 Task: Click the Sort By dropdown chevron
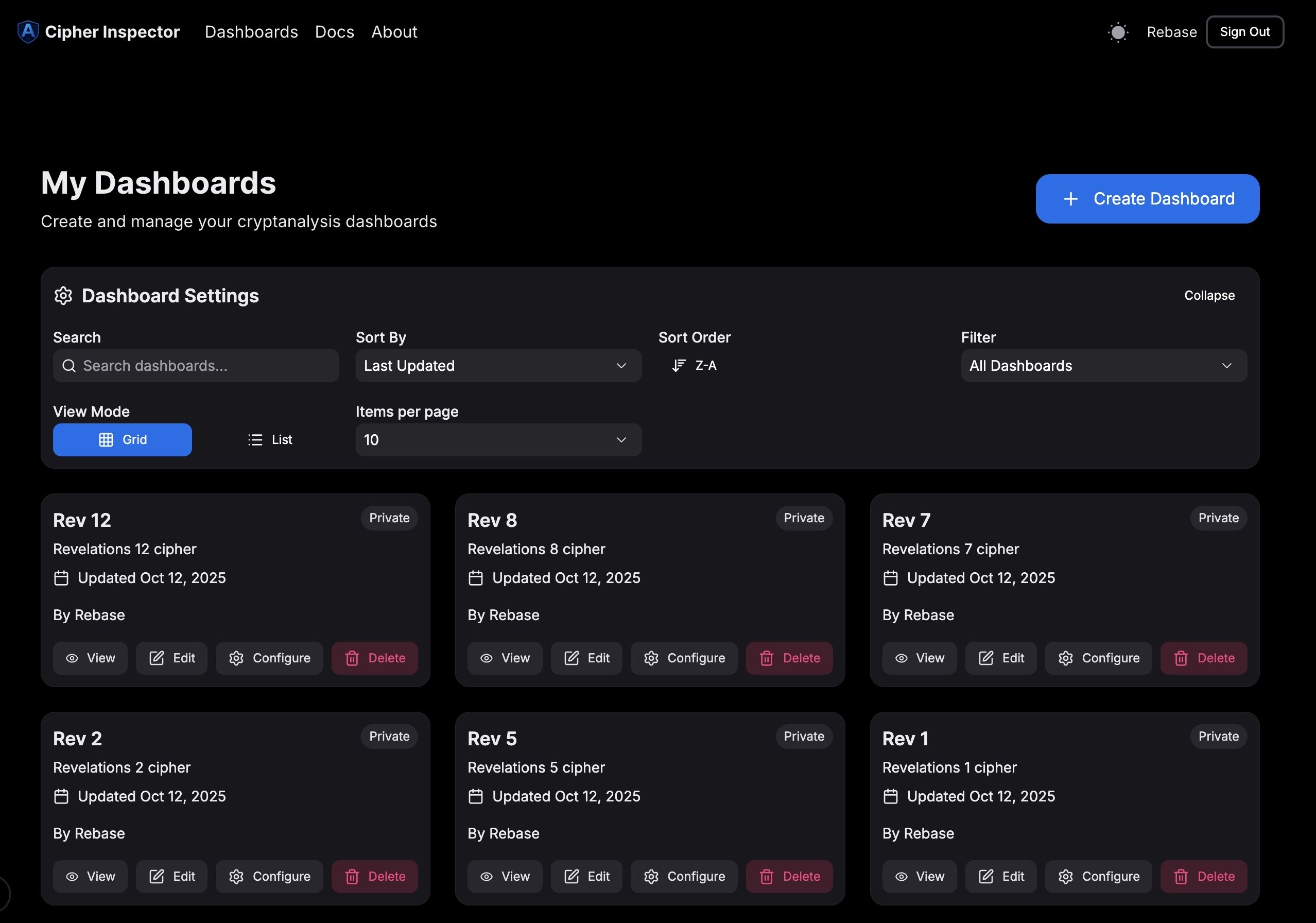[x=621, y=366]
